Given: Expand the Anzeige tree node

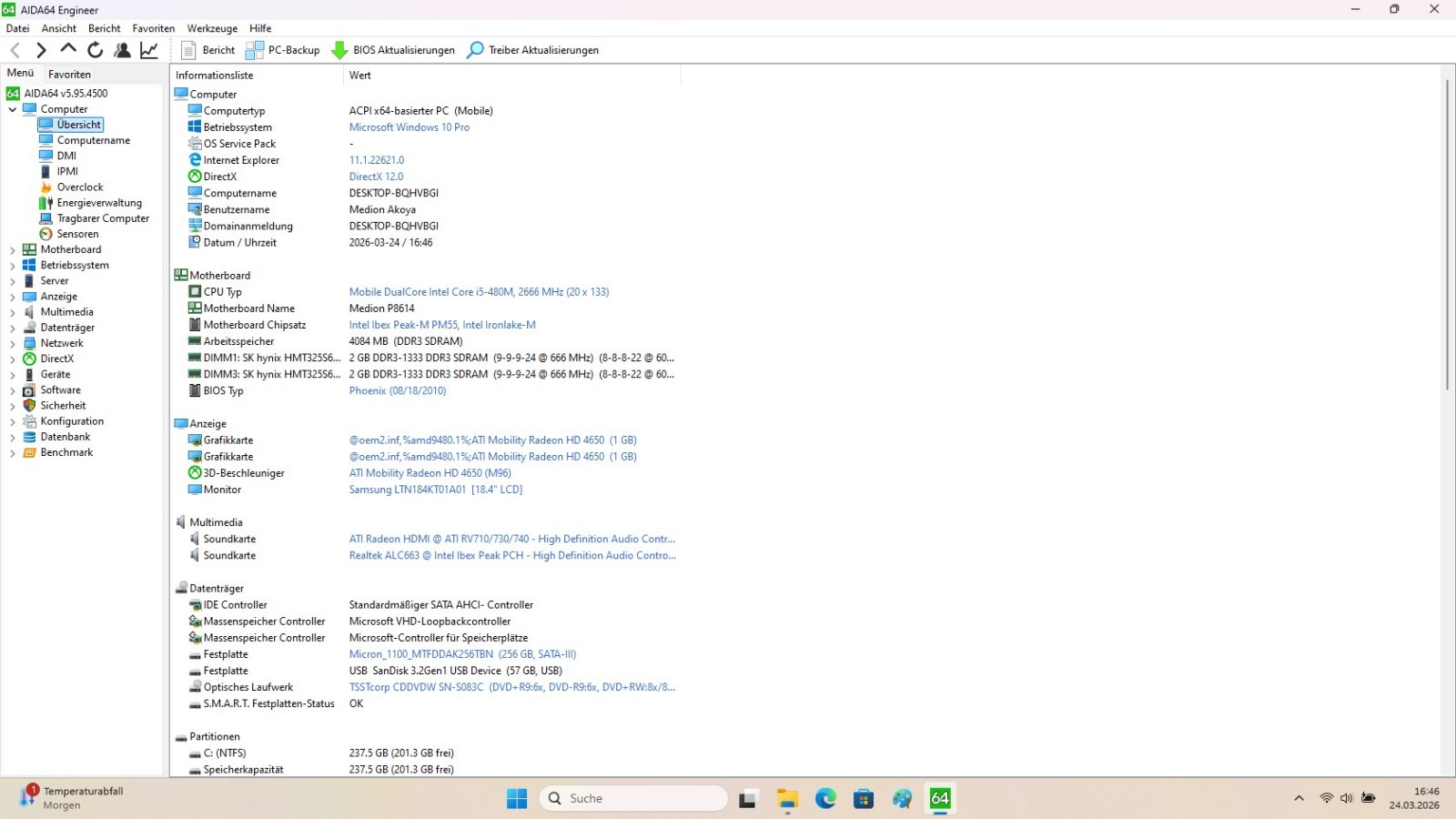Looking at the screenshot, I should (x=13, y=297).
